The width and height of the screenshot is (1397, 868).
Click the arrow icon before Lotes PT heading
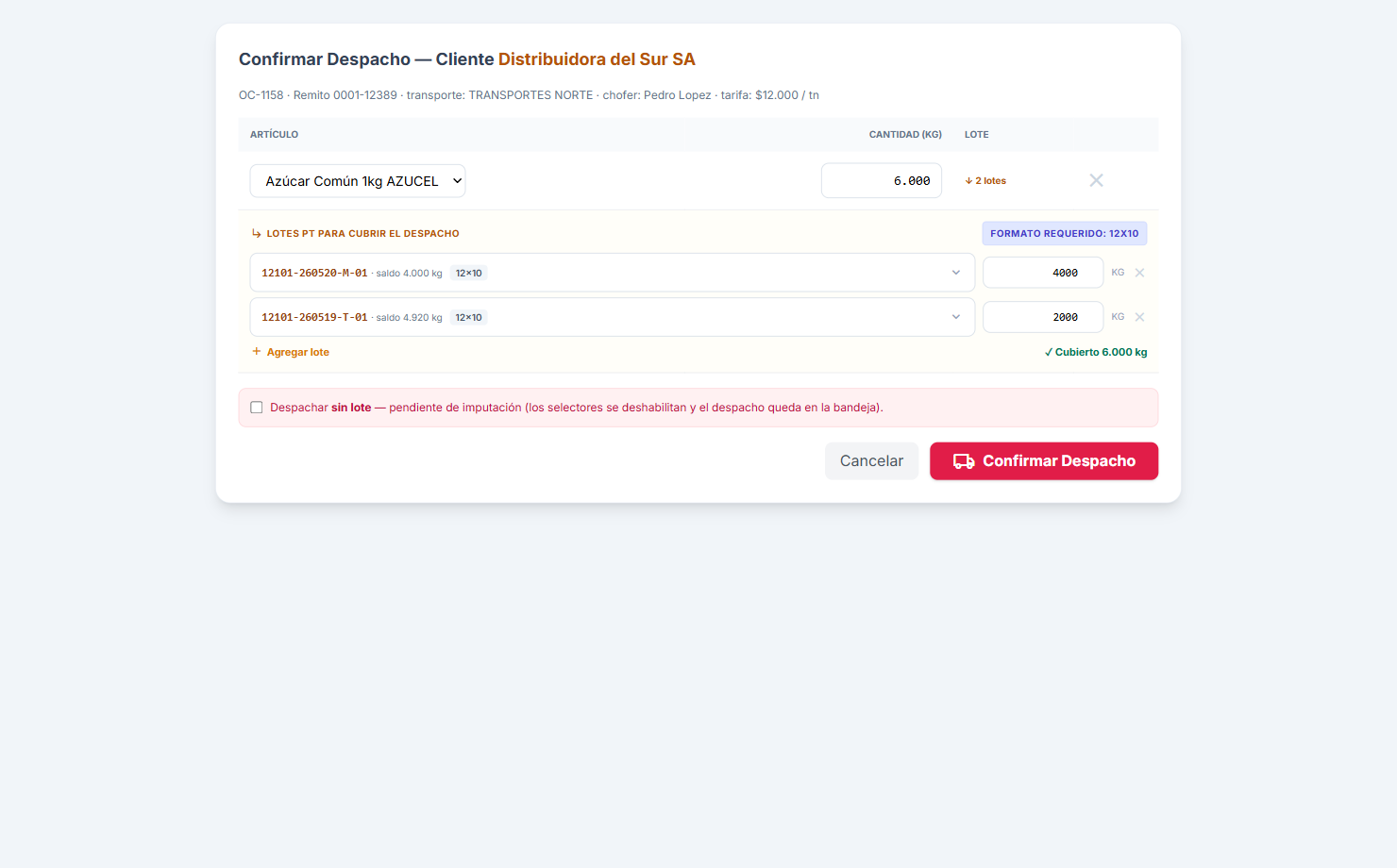(x=257, y=234)
